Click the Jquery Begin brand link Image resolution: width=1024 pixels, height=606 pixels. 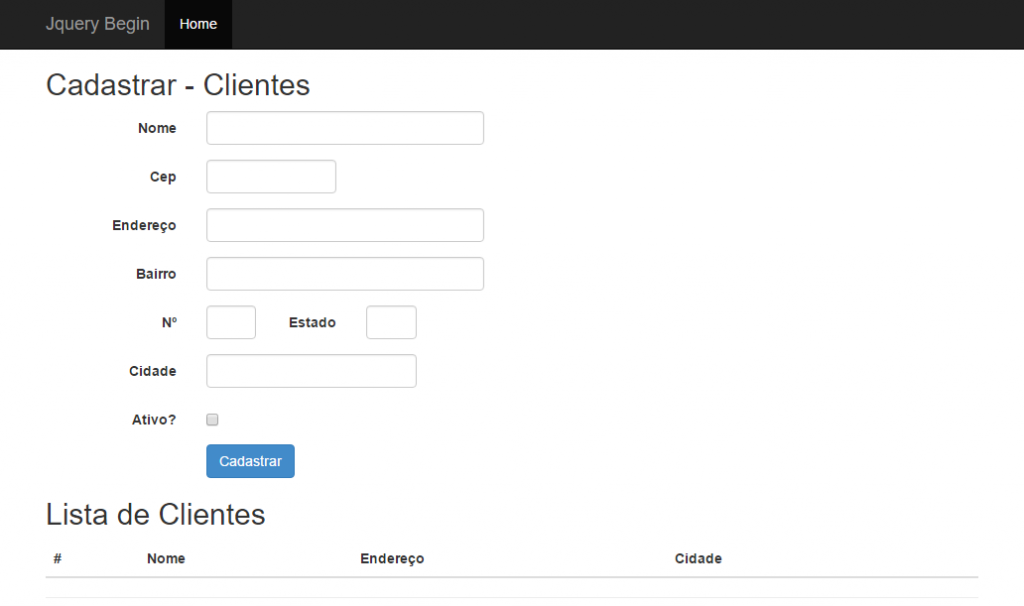[97, 24]
